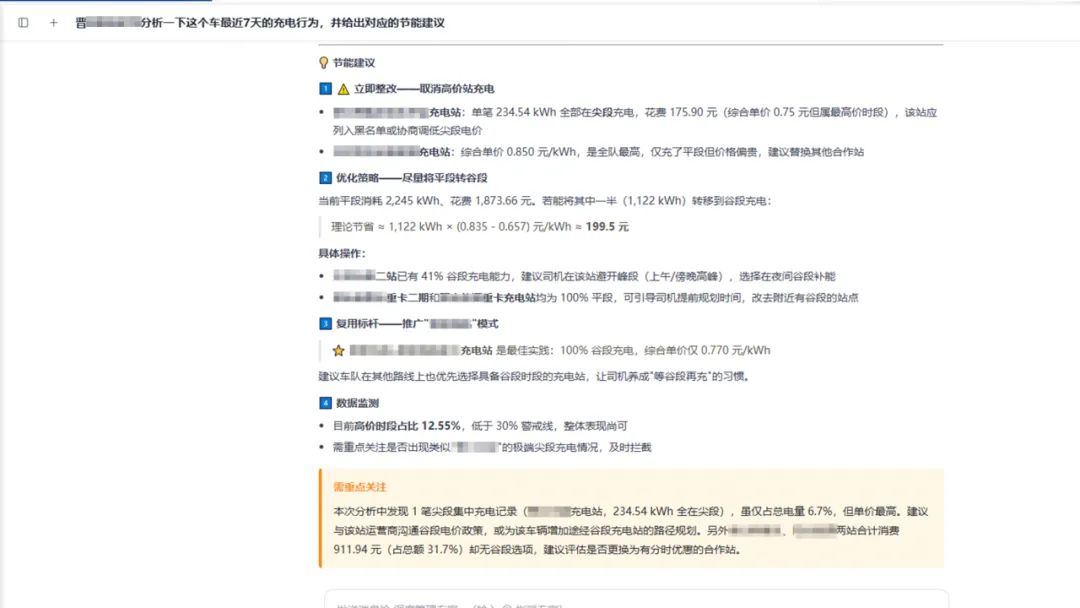Toggle the sidebar panel icon
The height and width of the screenshot is (608, 1080).
click(x=23, y=23)
